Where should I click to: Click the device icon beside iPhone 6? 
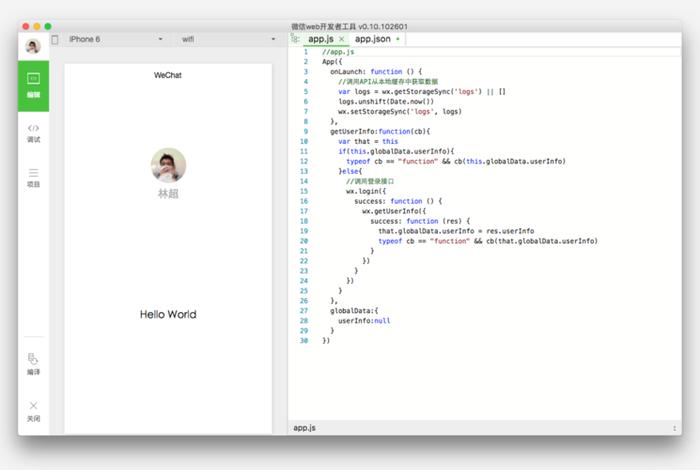55,40
